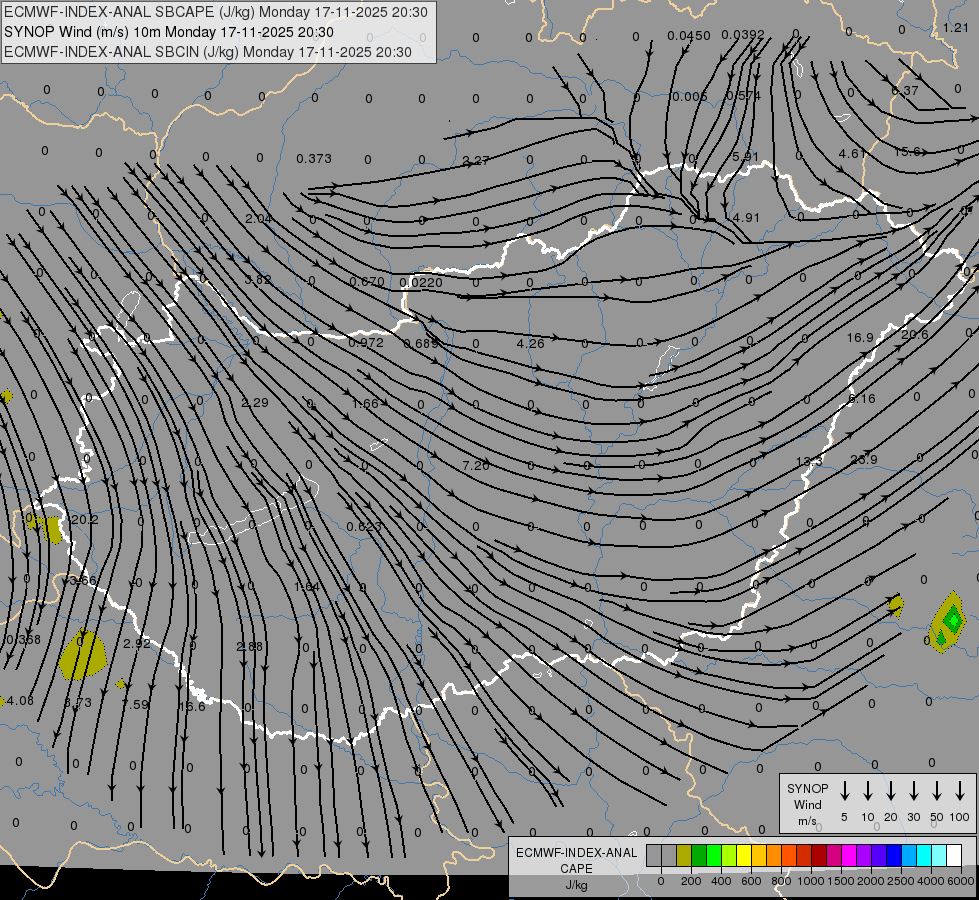The height and width of the screenshot is (900, 979).
Task: Click the CAPE value 5.91
Action: point(745,156)
